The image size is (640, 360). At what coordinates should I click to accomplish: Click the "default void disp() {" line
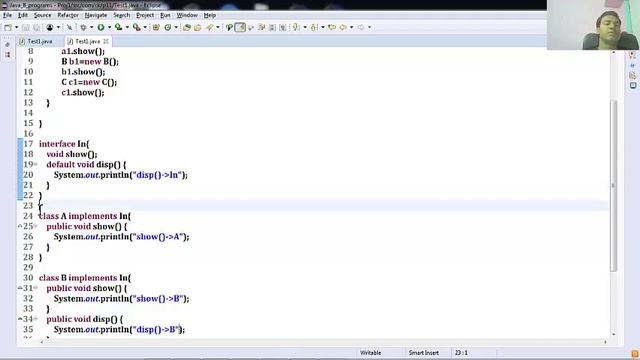[86, 164]
